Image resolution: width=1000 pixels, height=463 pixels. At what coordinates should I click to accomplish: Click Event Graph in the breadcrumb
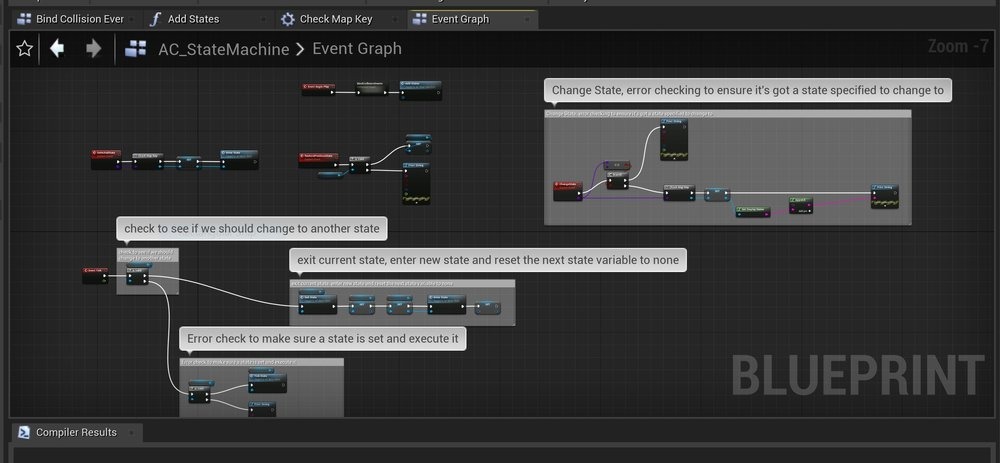coord(357,49)
